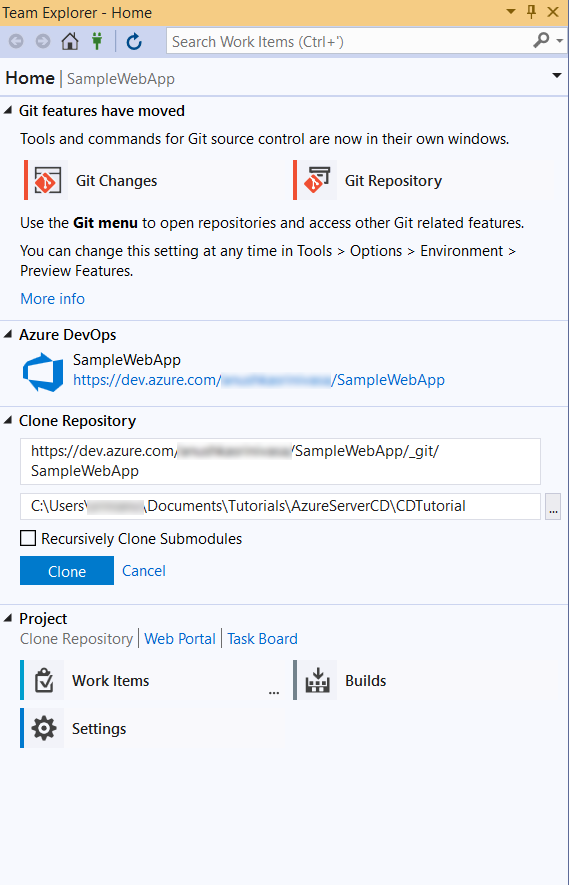The height and width of the screenshot is (885, 569).
Task: Refresh Team Explorer with the refresh icon
Action: (134, 41)
